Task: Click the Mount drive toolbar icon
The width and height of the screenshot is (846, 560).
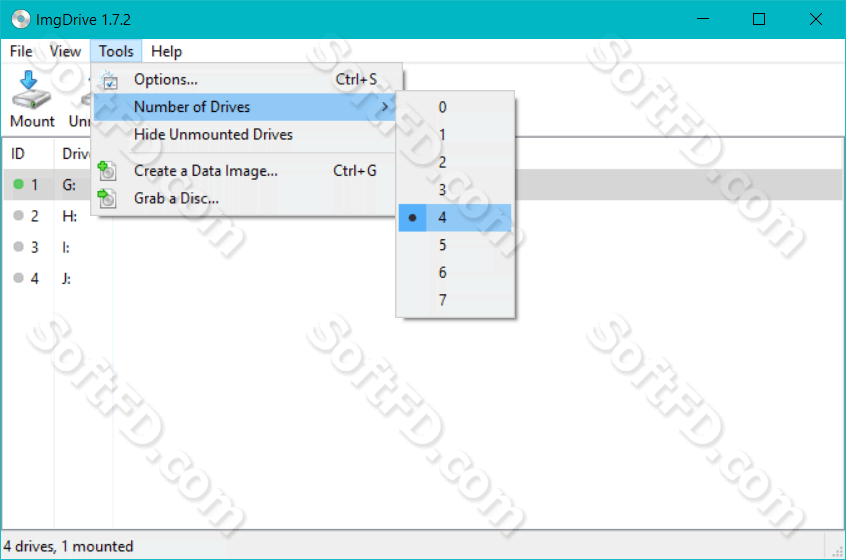Action: [31, 90]
